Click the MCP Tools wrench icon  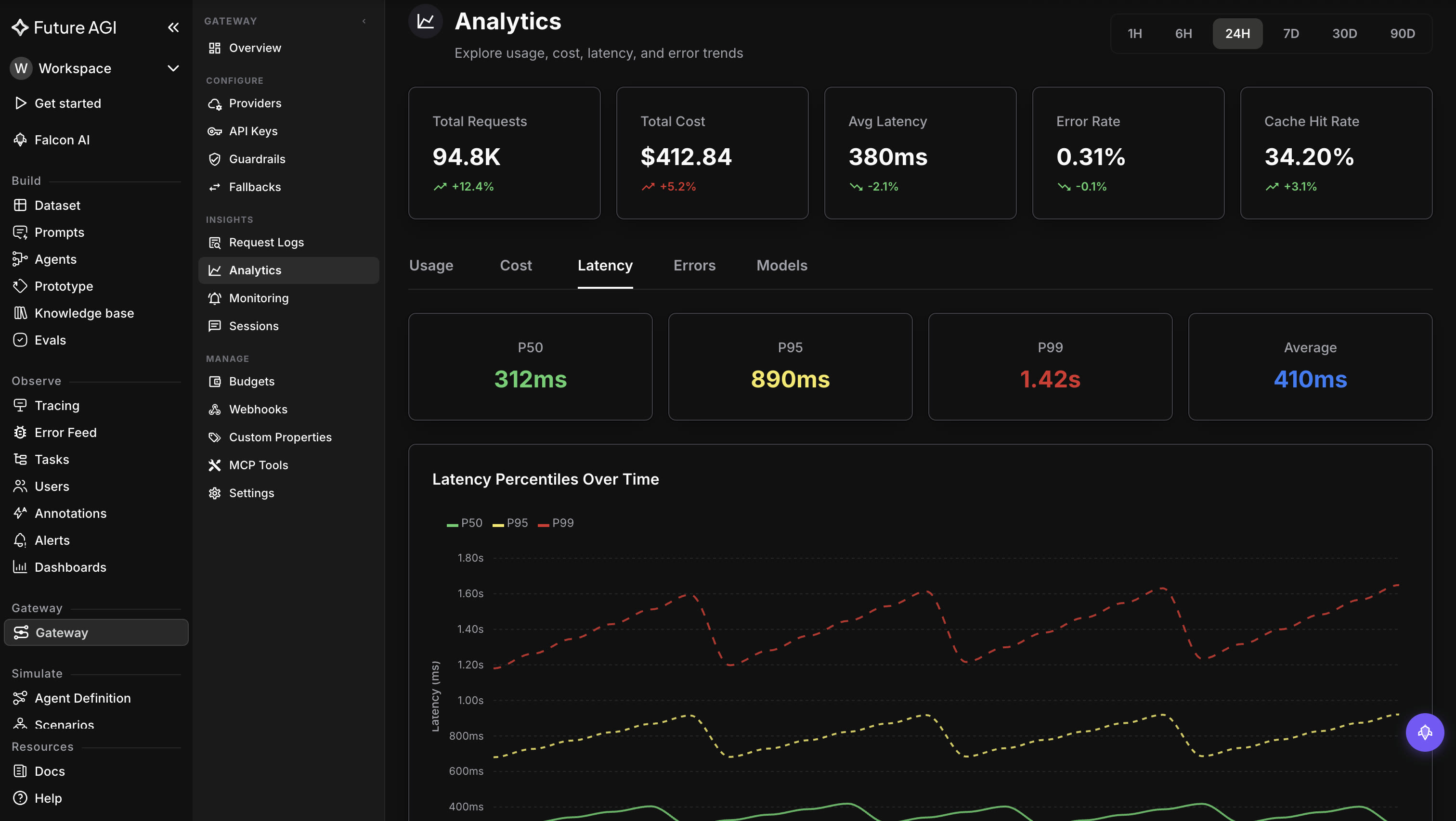coord(214,465)
